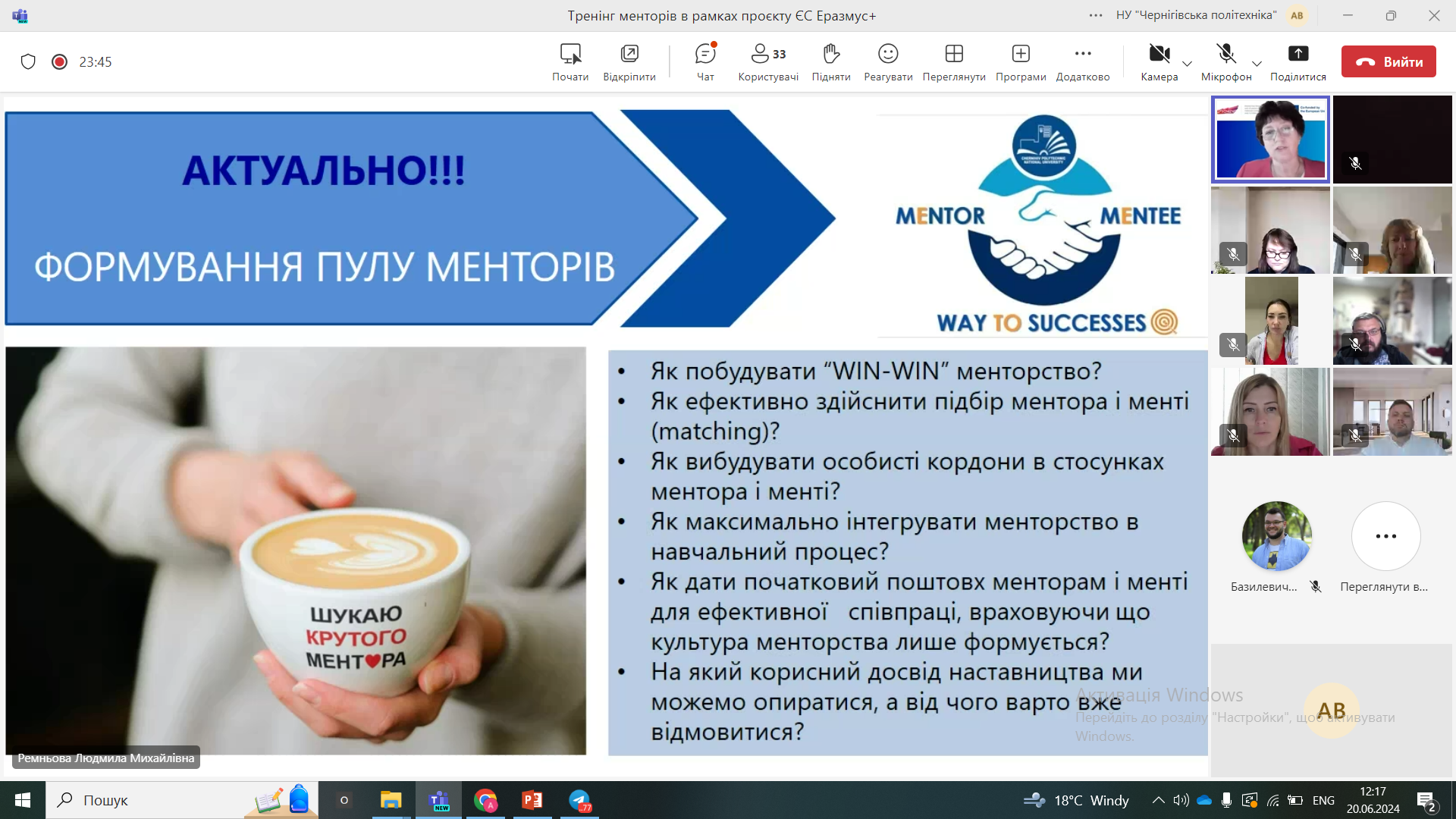Viewport: 1456px width, 819px height.
Task: Open the title bar ellipsis settings menu
Action: [x=1096, y=15]
